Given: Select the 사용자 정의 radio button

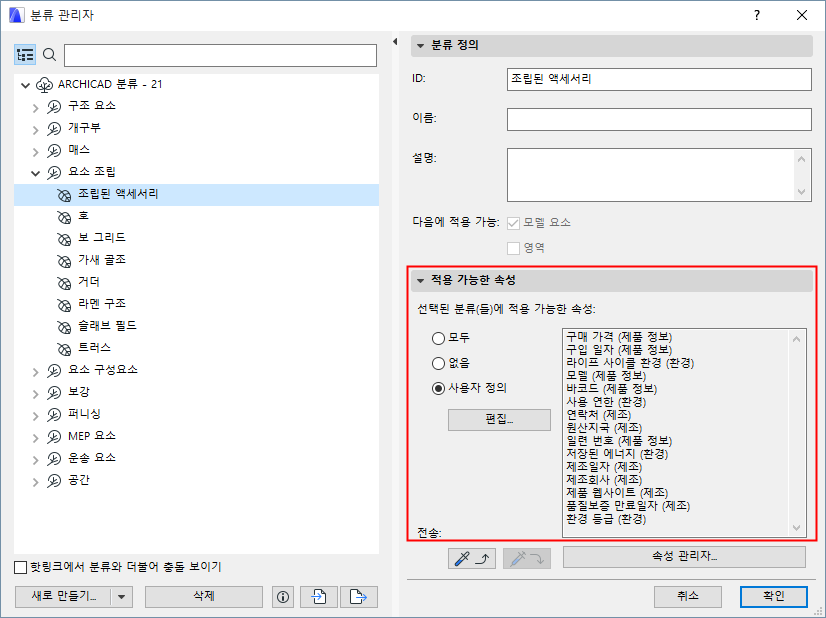Looking at the screenshot, I should [438, 389].
